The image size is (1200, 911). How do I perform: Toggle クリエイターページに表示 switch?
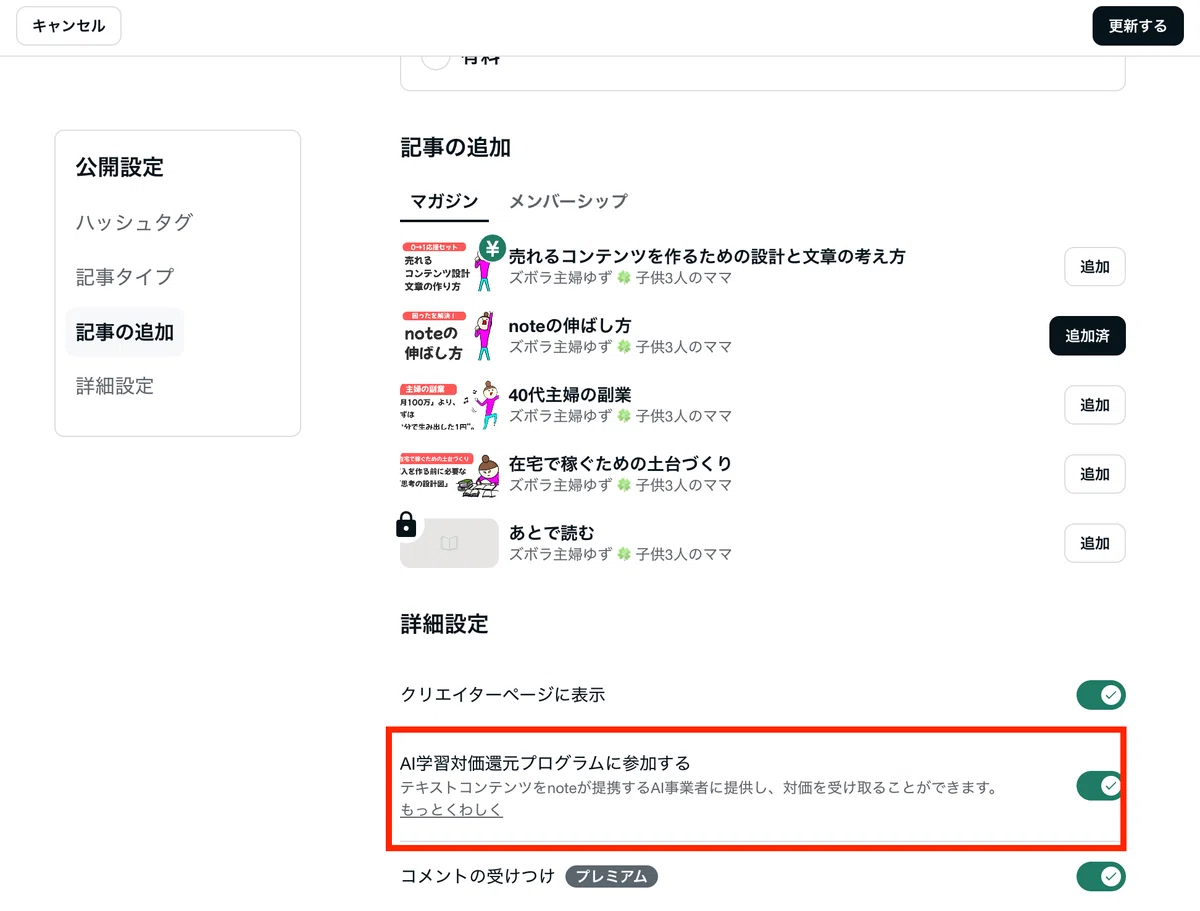[1101, 695]
